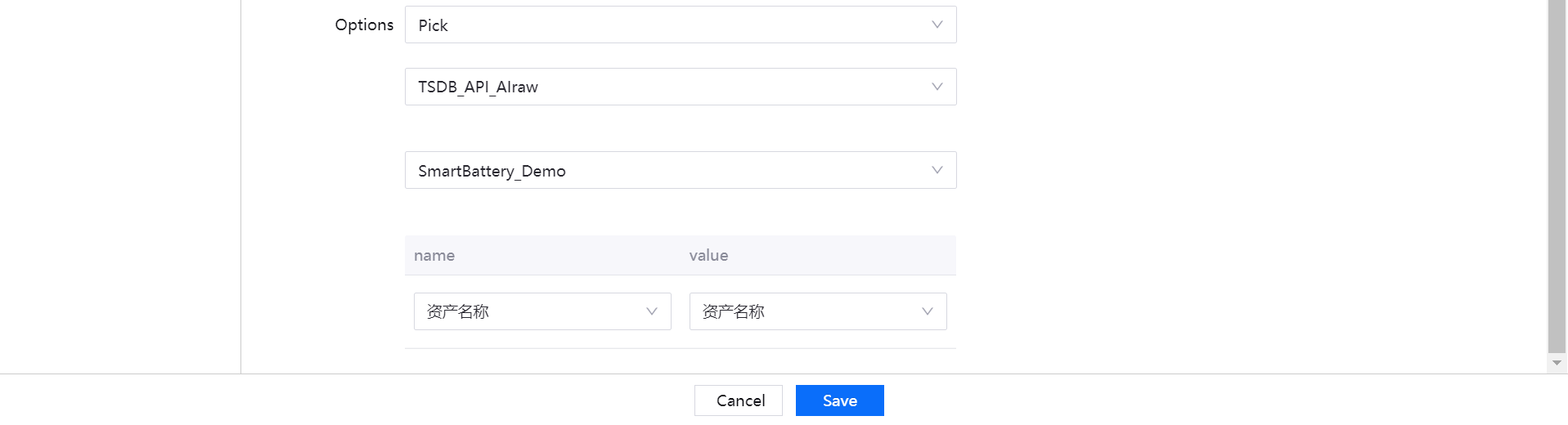Save the configuration with the Save button

tap(839, 400)
